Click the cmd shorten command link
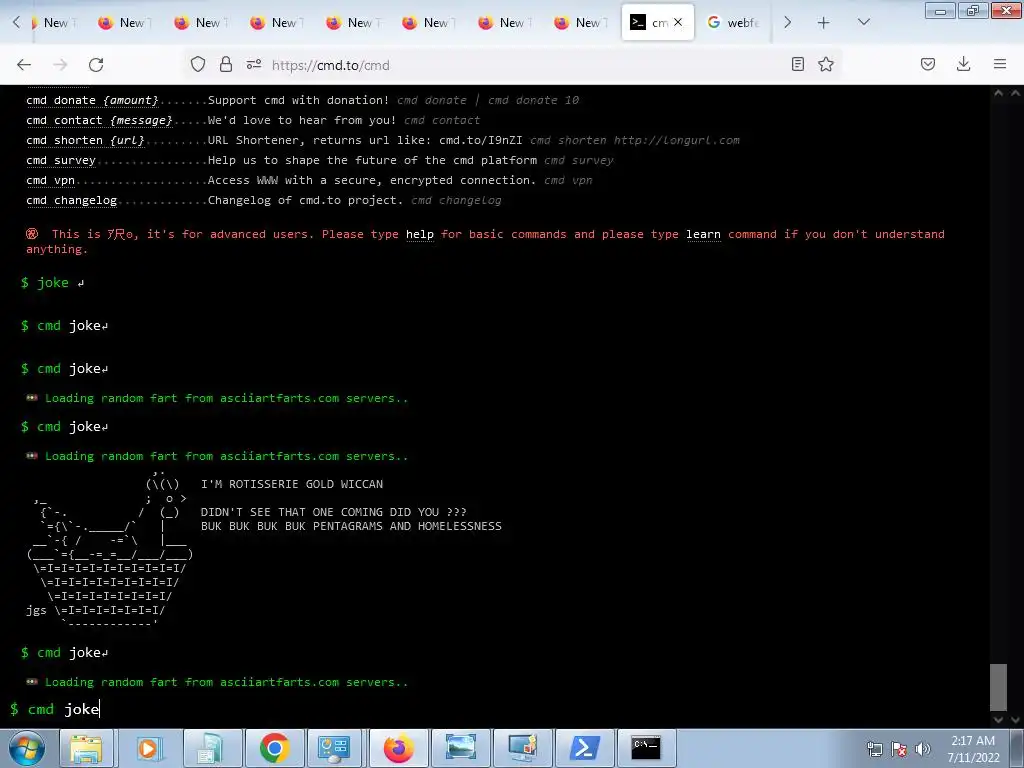Screen dimensions: 1024x768 pyautogui.click(x=85, y=140)
